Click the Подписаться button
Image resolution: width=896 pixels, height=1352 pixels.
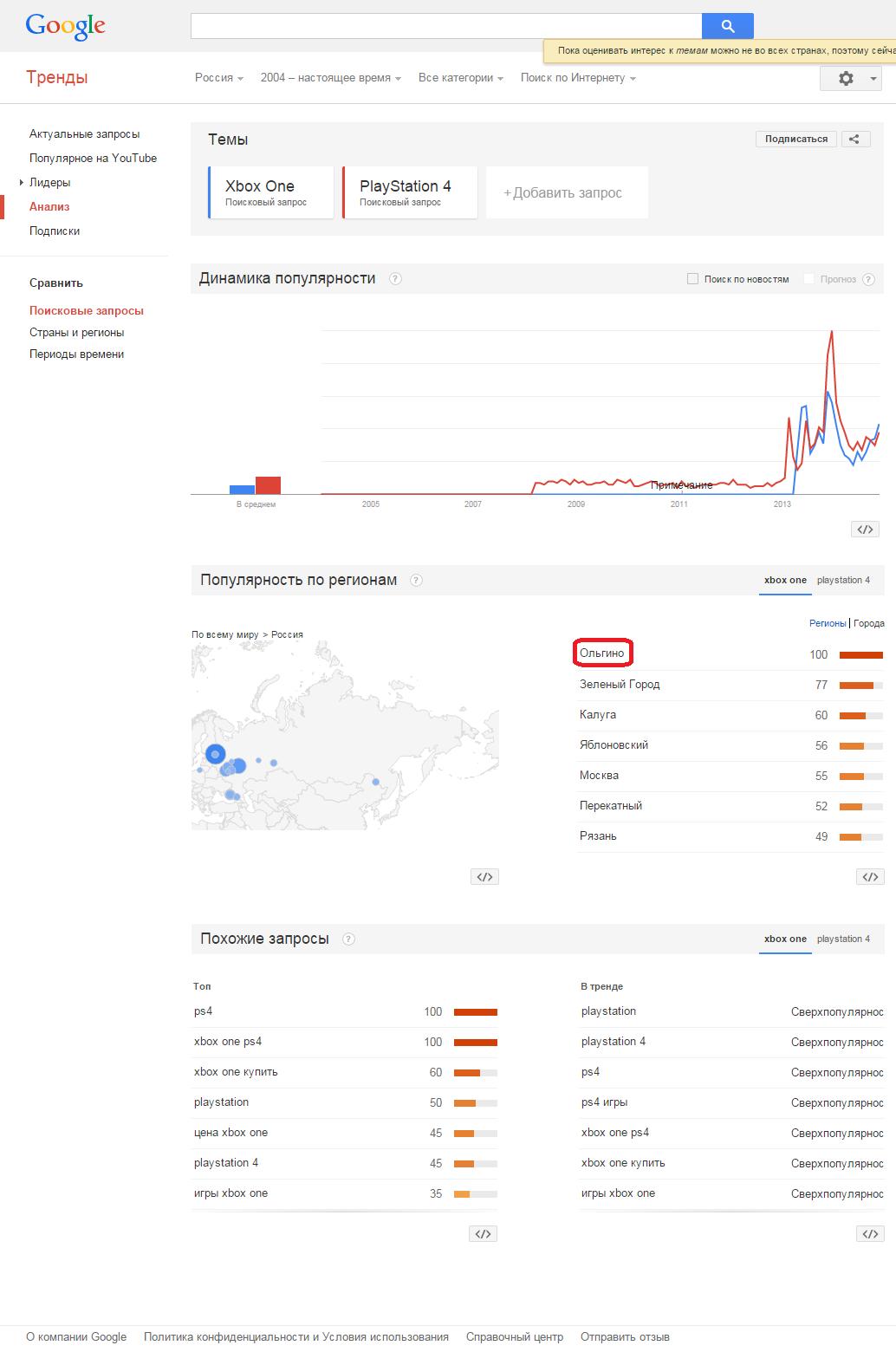pos(796,139)
